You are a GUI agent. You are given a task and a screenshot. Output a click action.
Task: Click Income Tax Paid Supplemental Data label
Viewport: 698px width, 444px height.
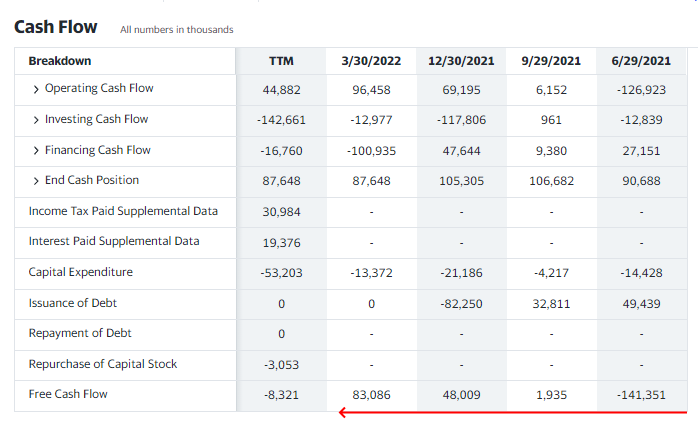(123, 211)
